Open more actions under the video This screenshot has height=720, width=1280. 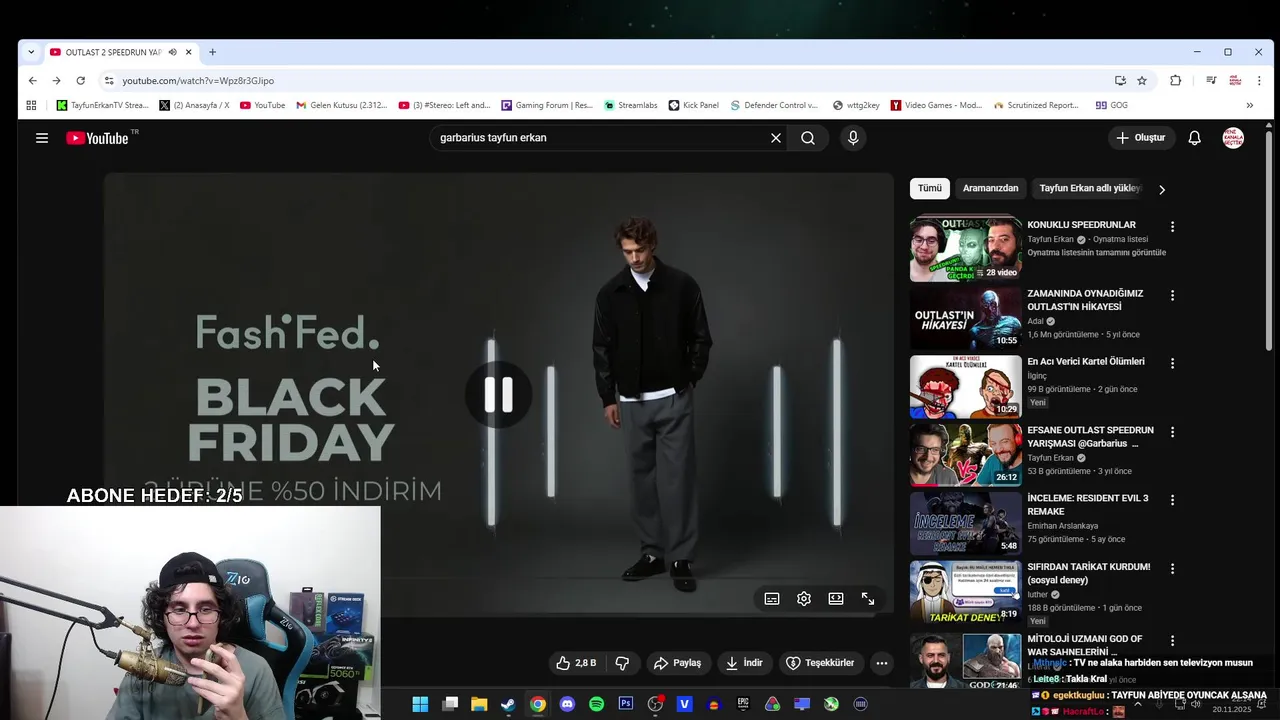881,663
